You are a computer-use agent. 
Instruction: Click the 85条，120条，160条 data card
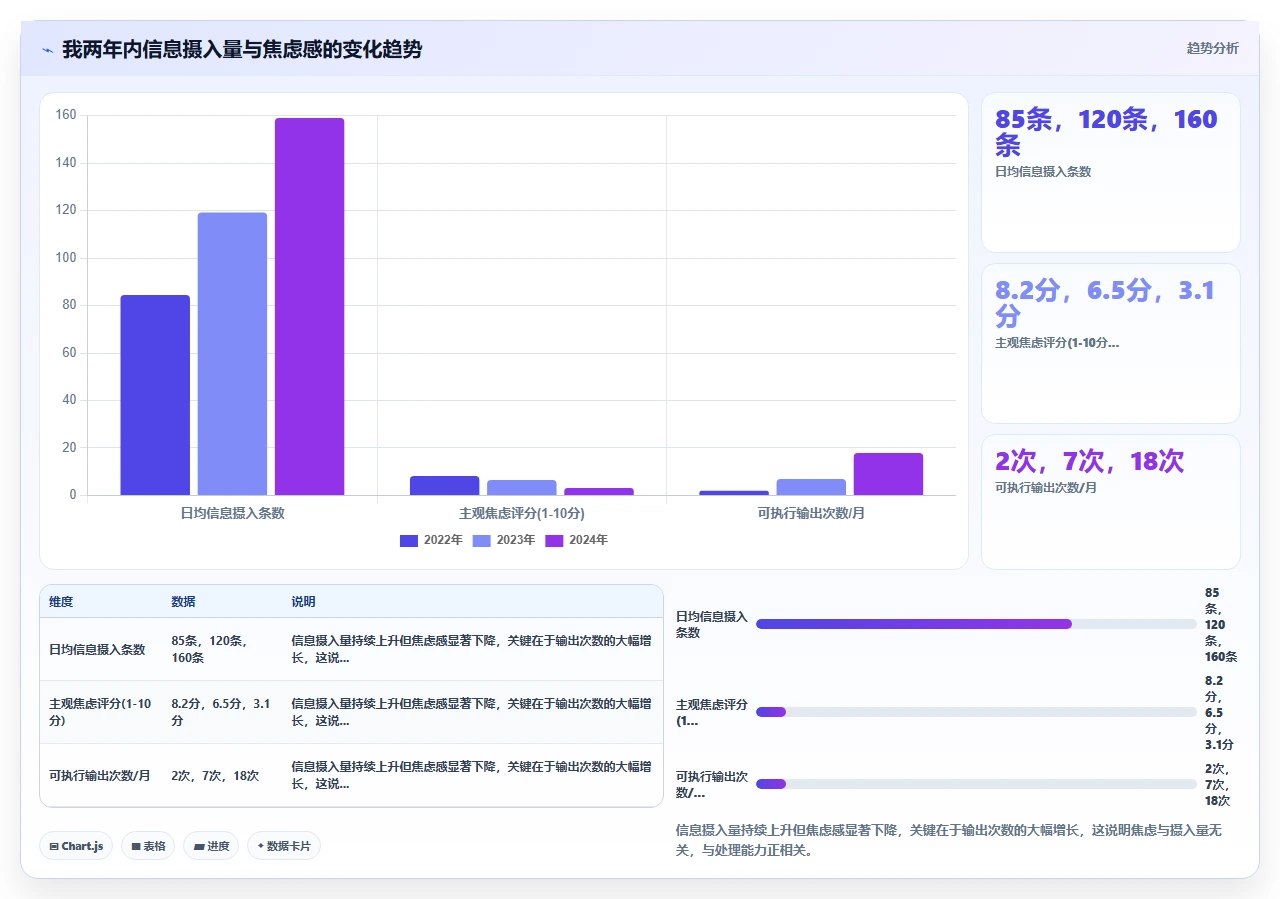pos(1111,172)
